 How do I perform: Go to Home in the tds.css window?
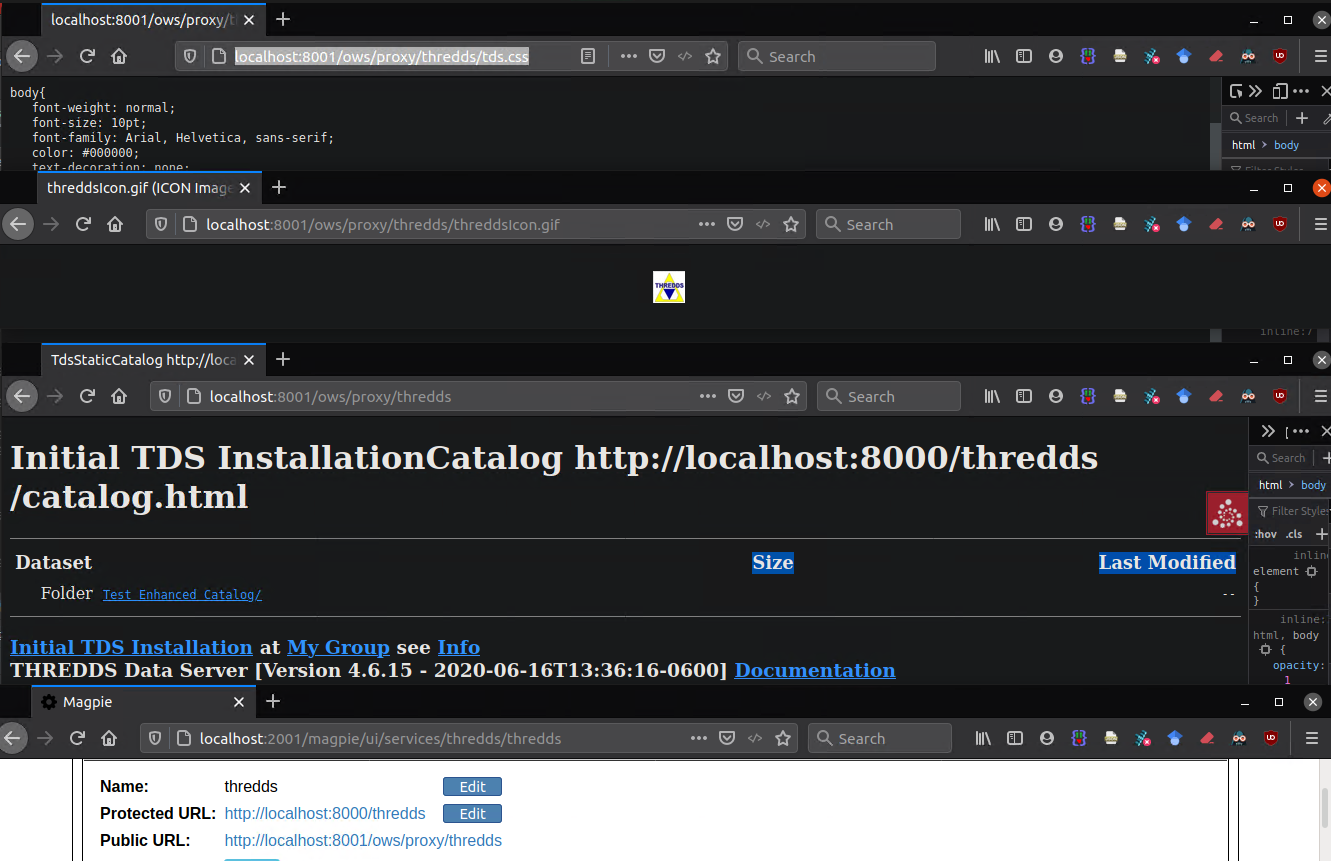119,57
